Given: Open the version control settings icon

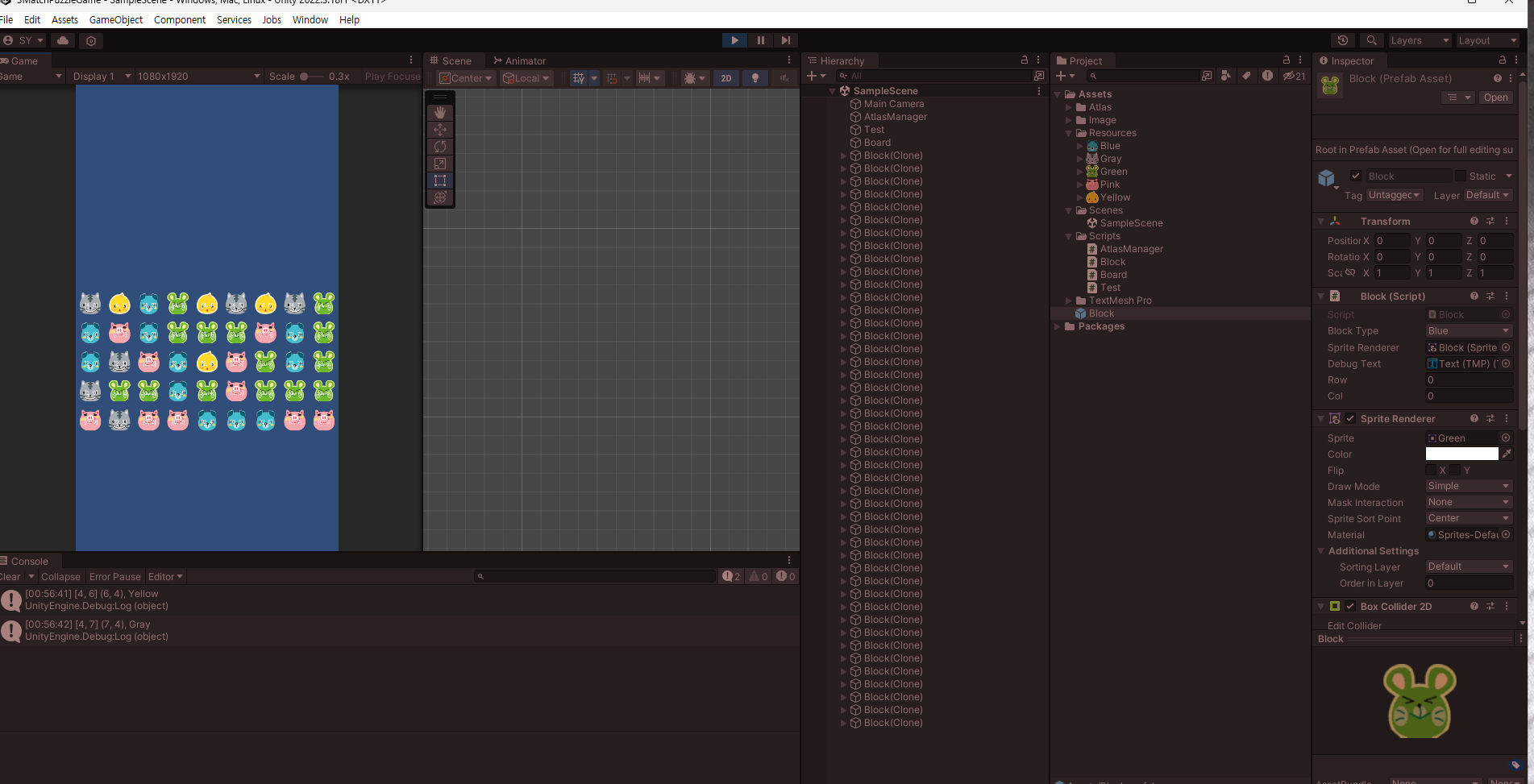Looking at the screenshot, I should pos(91,40).
